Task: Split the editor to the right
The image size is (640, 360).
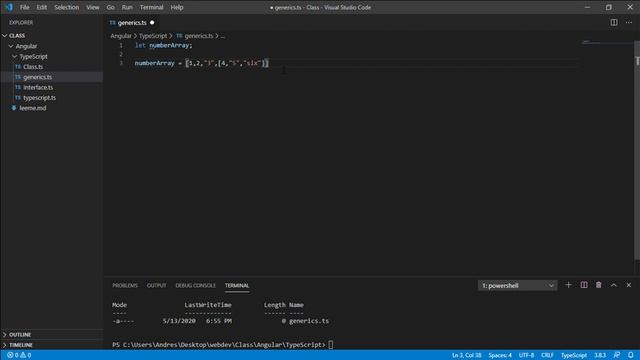Action: coord(614,22)
